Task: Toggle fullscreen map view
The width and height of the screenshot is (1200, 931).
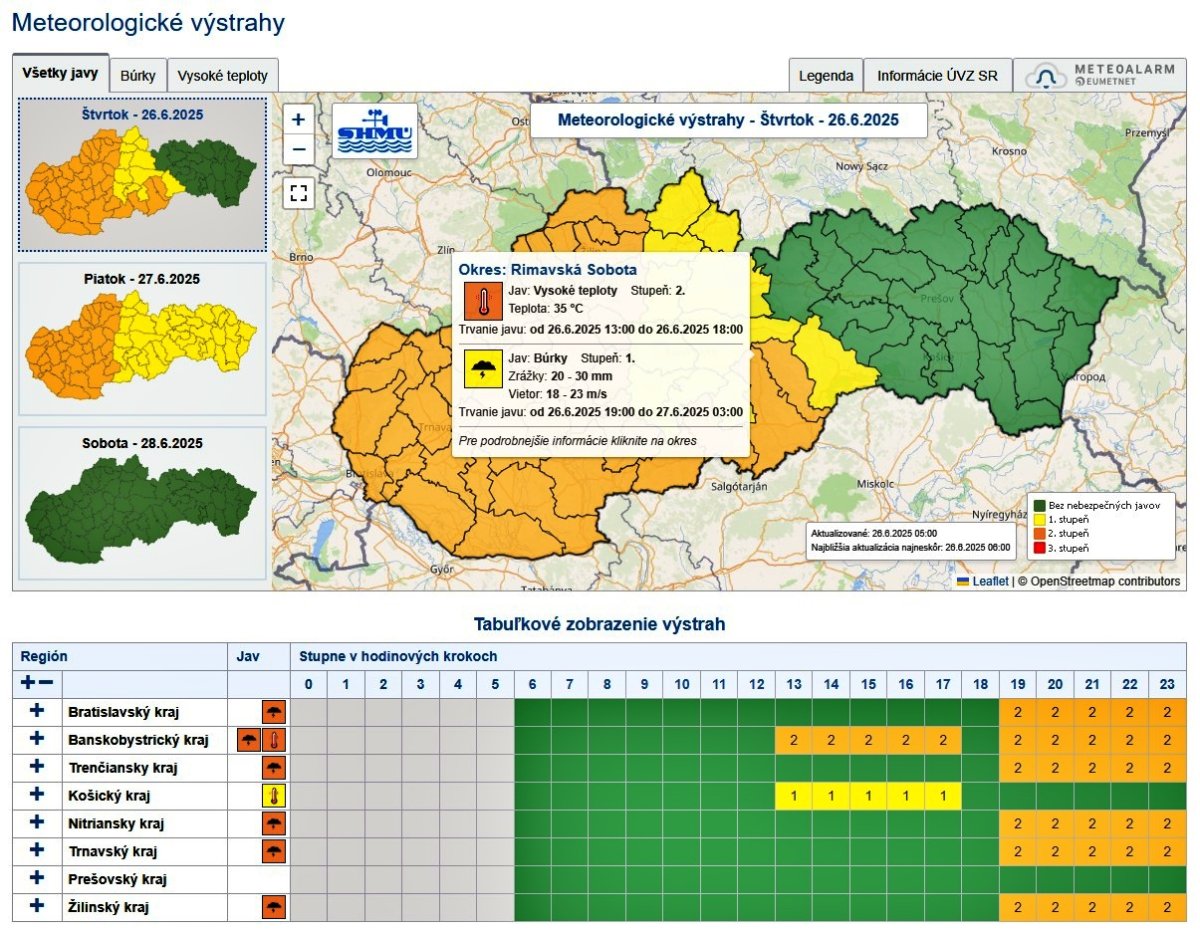Action: pyautogui.click(x=298, y=193)
